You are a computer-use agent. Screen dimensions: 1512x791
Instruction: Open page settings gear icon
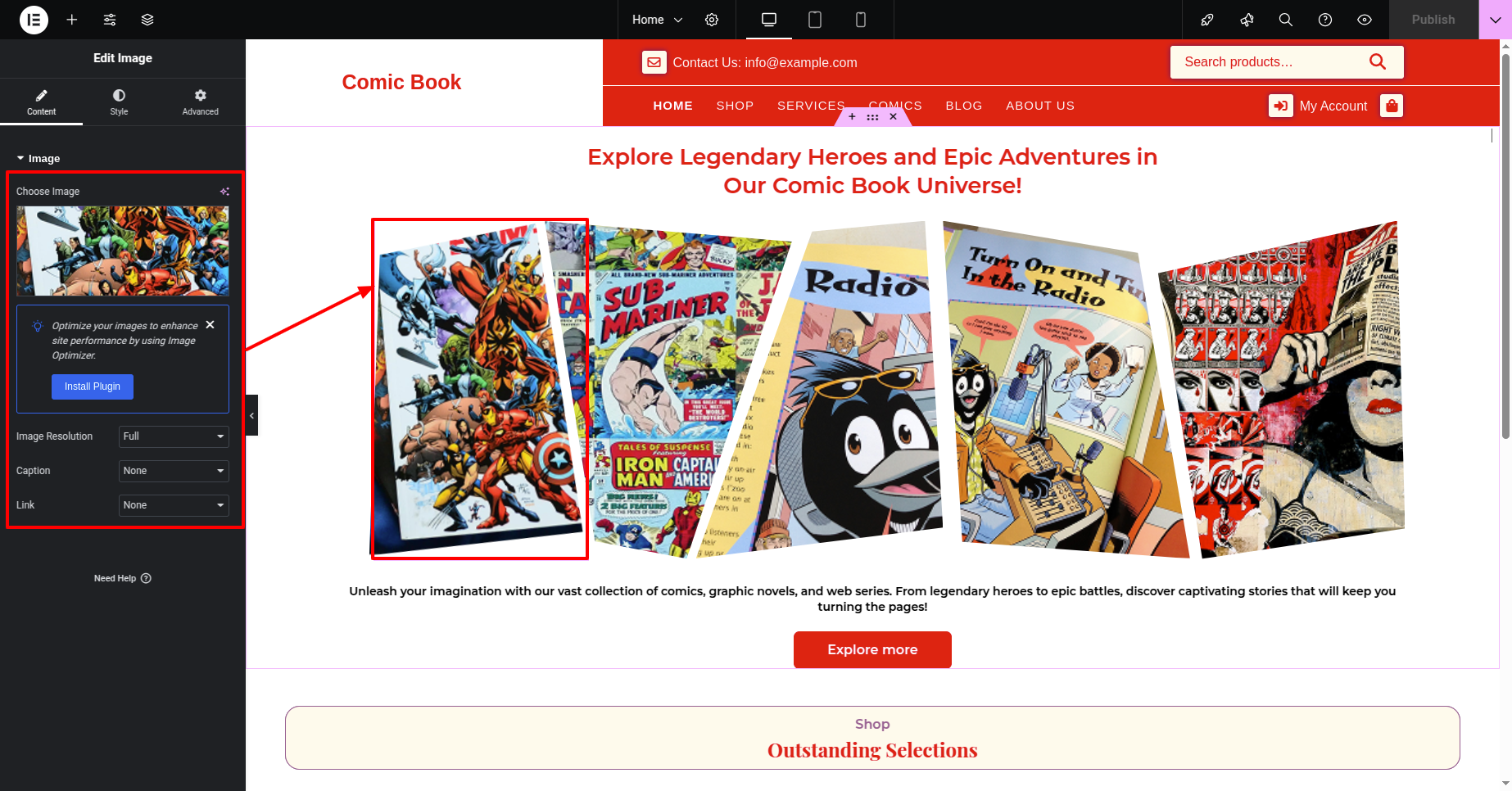[x=712, y=20]
